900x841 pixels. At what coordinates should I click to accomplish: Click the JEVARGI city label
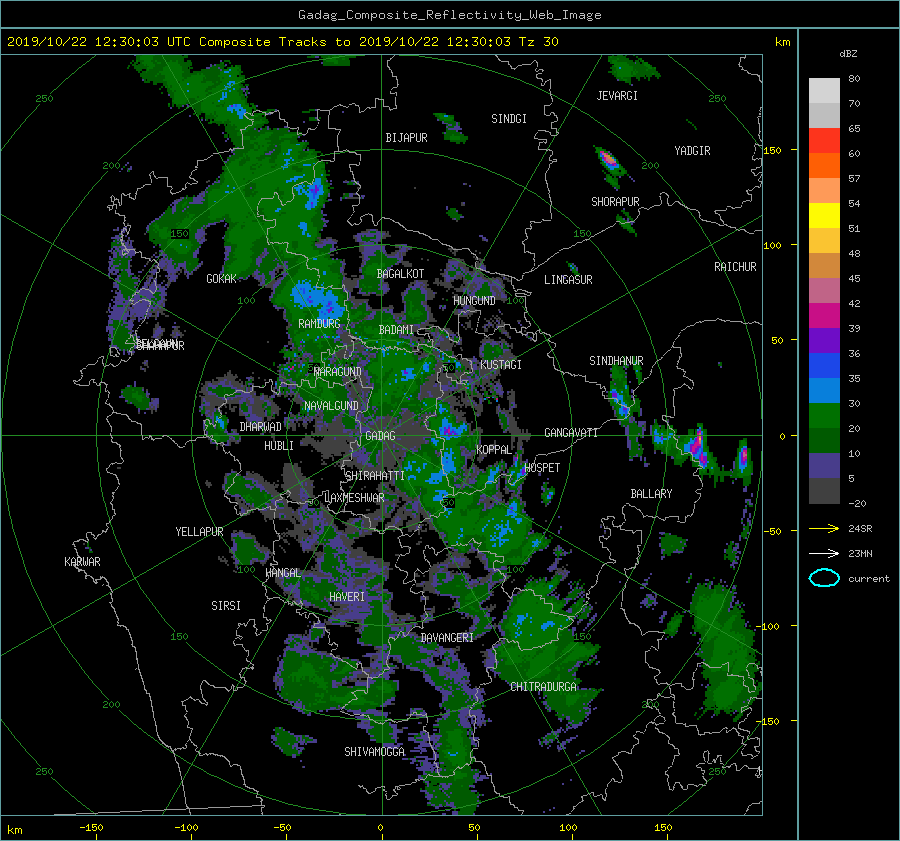(617, 96)
